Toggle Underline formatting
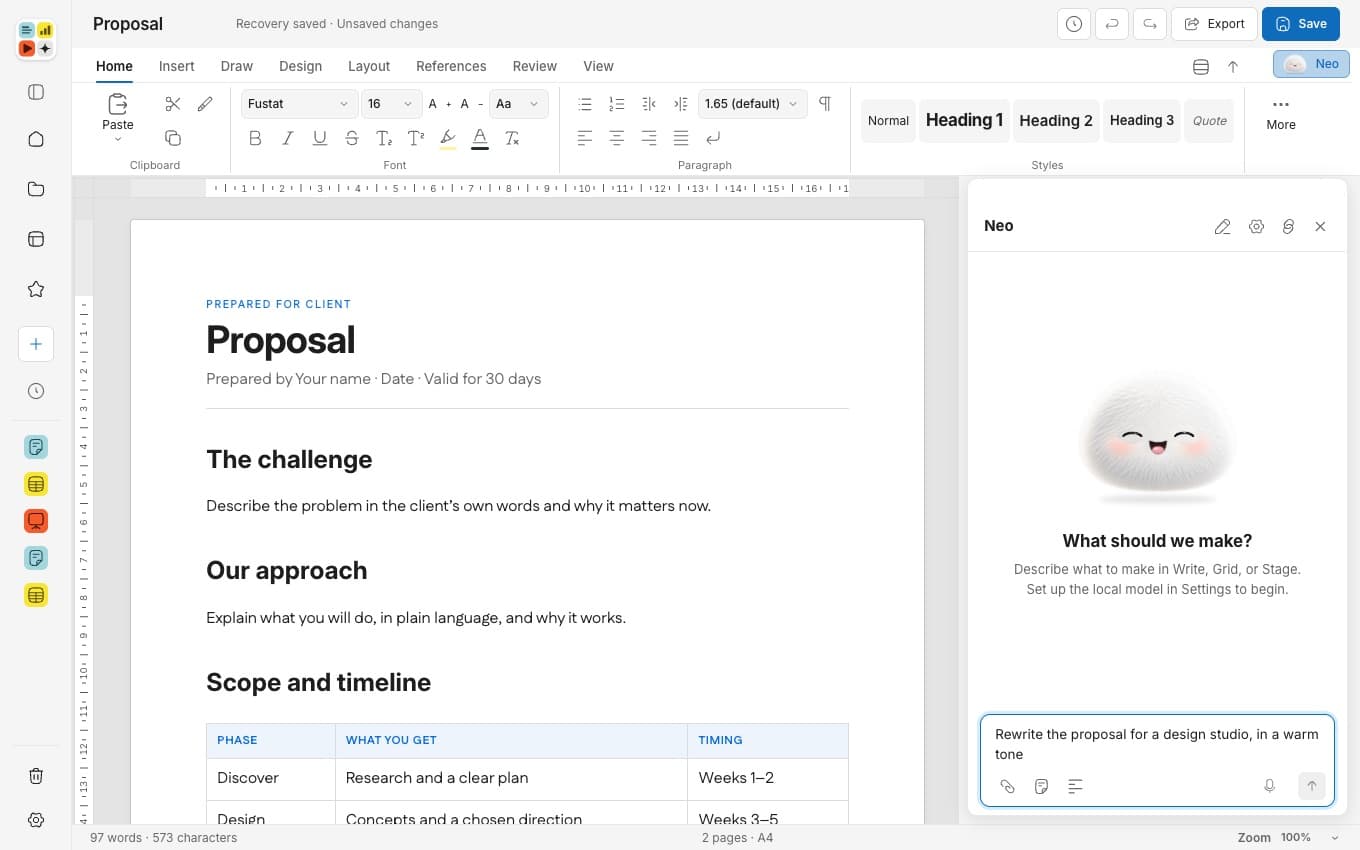The width and height of the screenshot is (1360, 850). click(319, 138)
